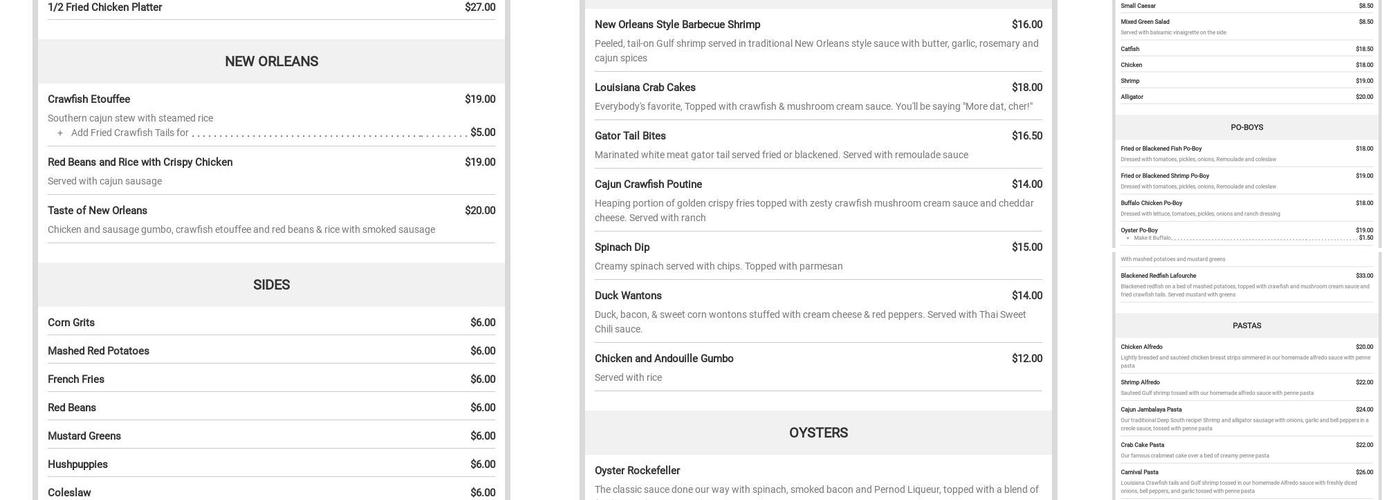
Task: Open the PO-BOYS menu page thumbnail
Action: coord(1246,127)
